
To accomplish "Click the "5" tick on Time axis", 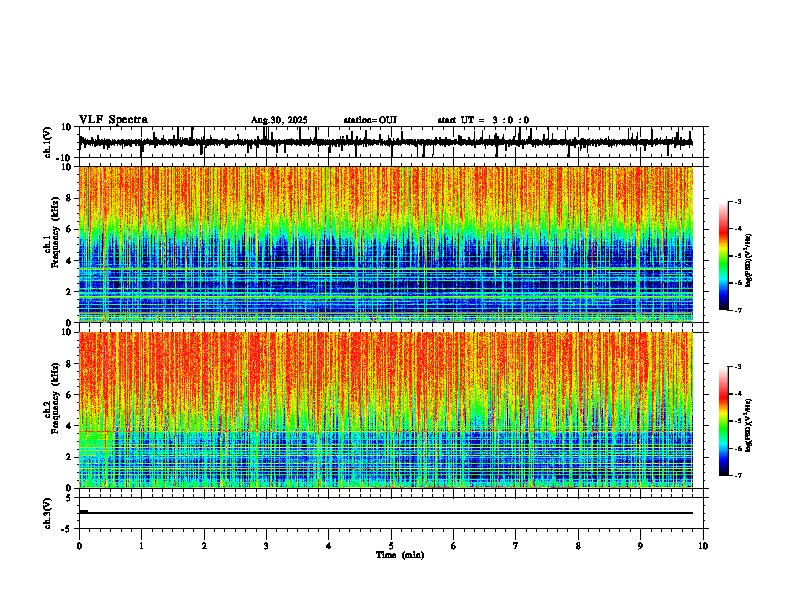I will [x=391, y=546].
